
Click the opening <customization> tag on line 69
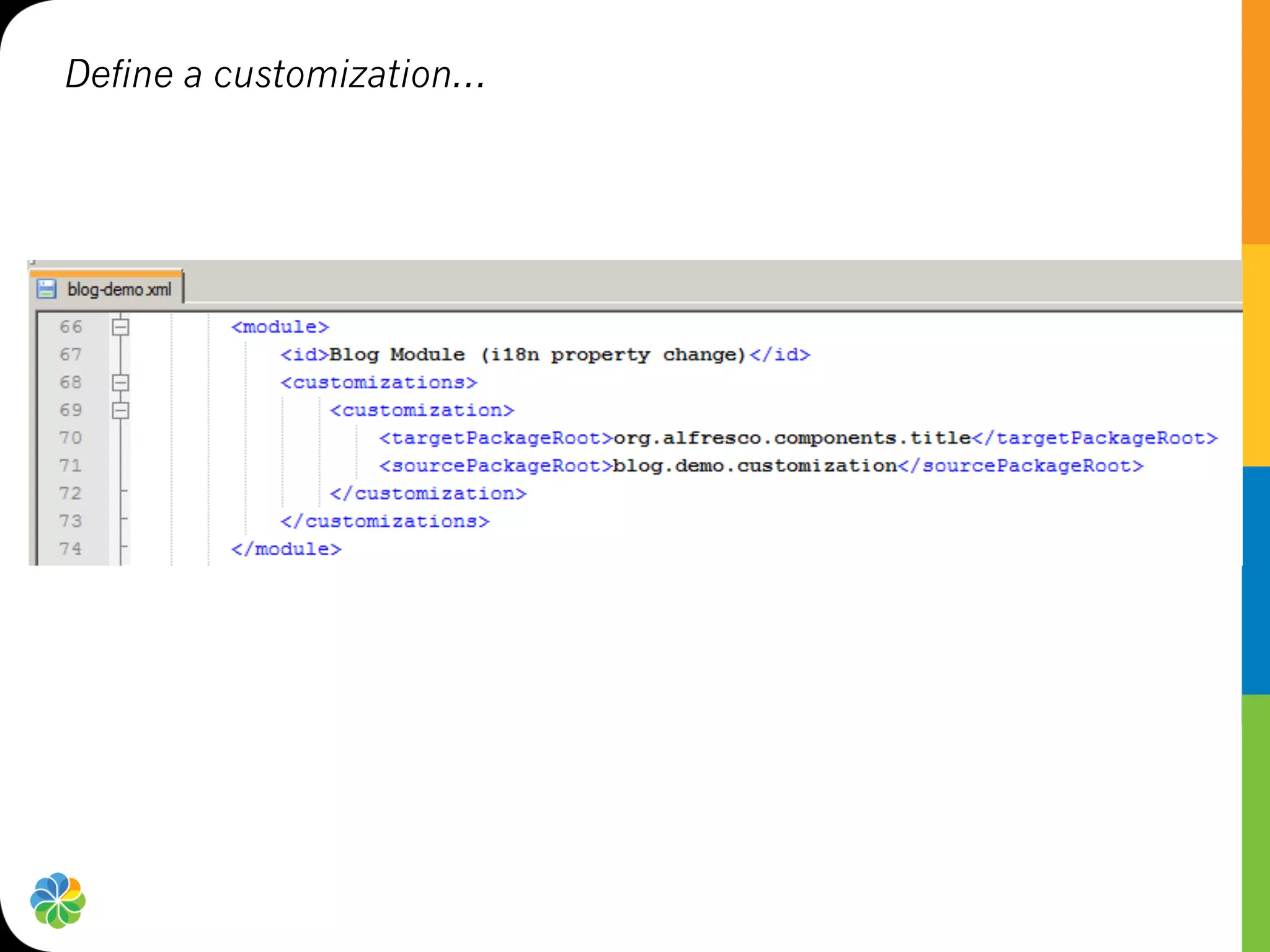point(422,410)
